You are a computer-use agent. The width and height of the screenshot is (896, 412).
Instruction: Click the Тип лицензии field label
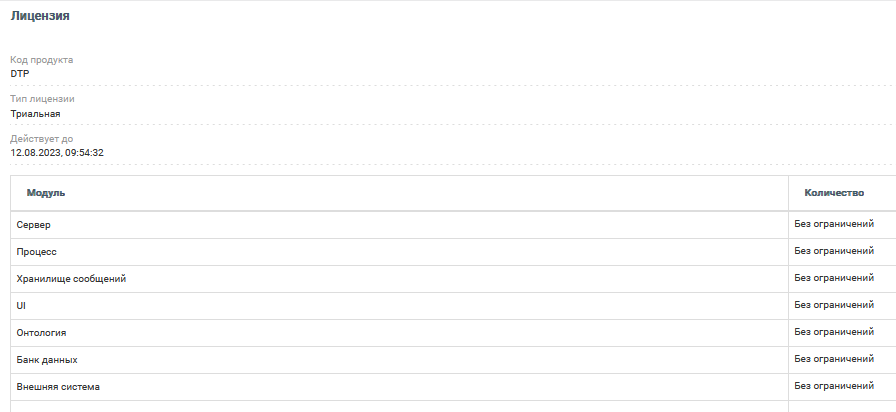tap(43, 99)
